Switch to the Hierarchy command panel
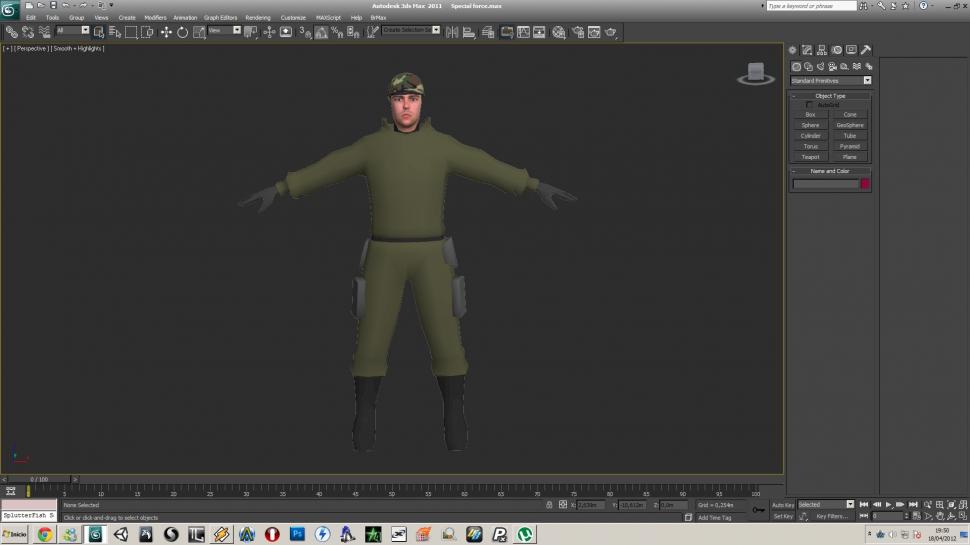 [822, 49]
